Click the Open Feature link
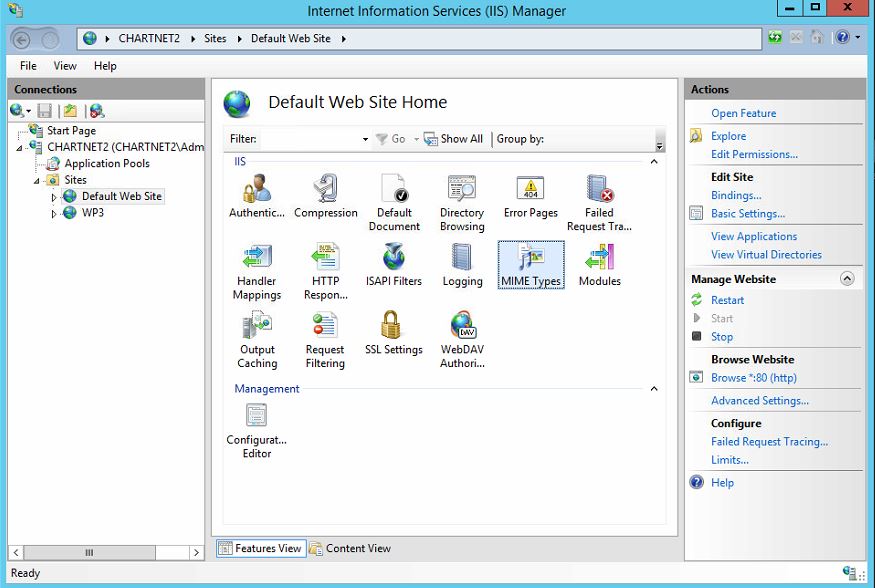875x588 pixels. 743,113
